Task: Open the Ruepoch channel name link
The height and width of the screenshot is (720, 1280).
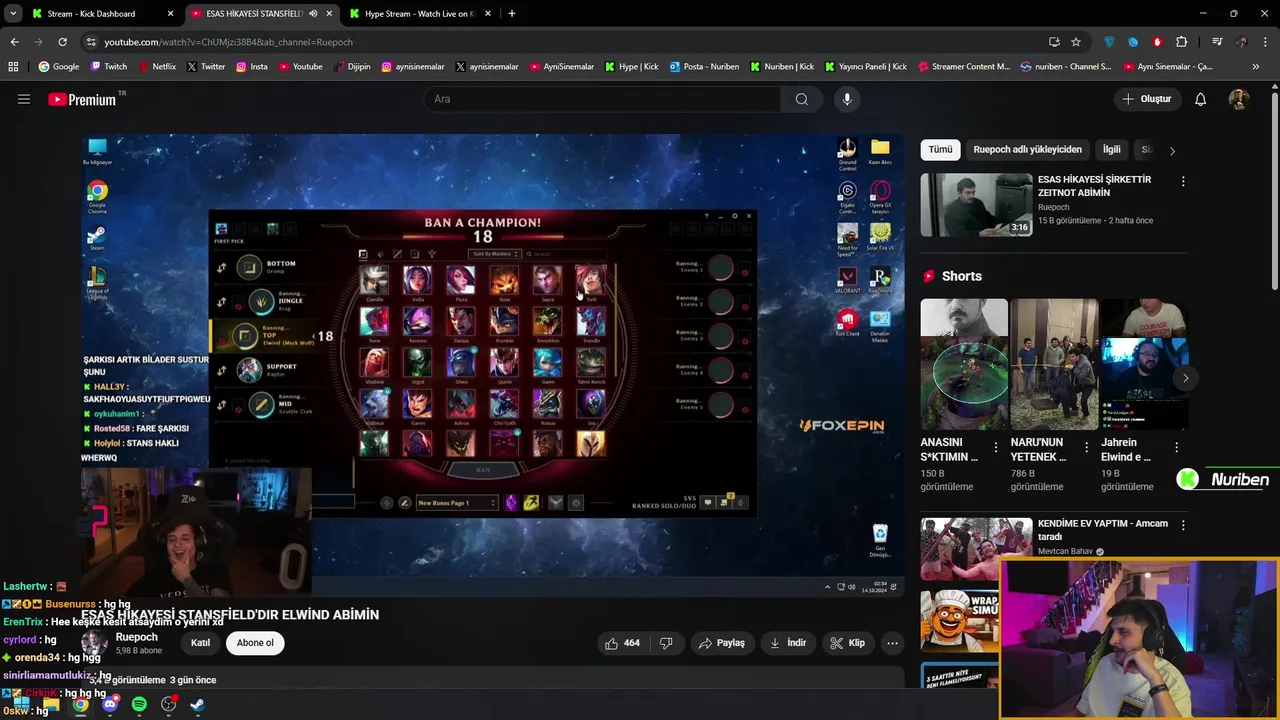Action: [x=136, y=637]
